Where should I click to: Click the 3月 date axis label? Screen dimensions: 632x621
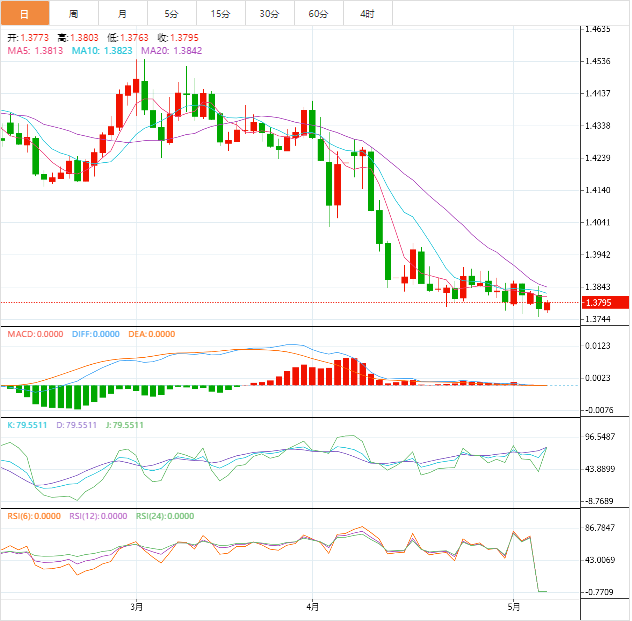137,606
